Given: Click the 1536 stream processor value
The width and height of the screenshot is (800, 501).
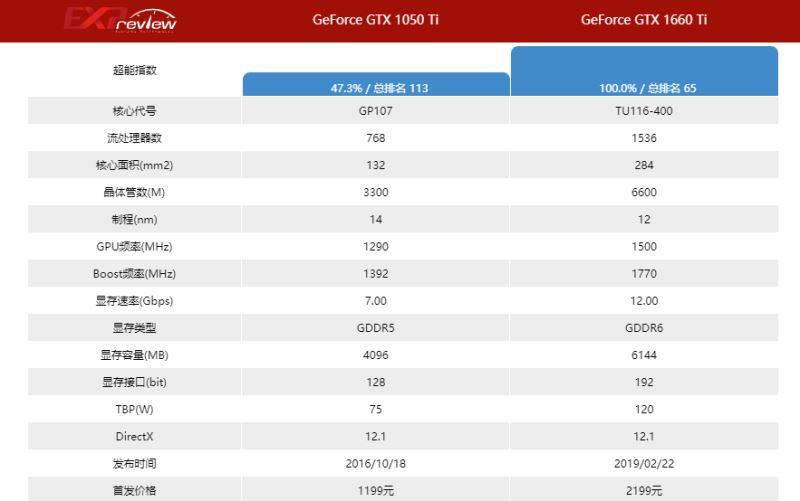Looking at the screenshot, I should click(x=644, y=138).
